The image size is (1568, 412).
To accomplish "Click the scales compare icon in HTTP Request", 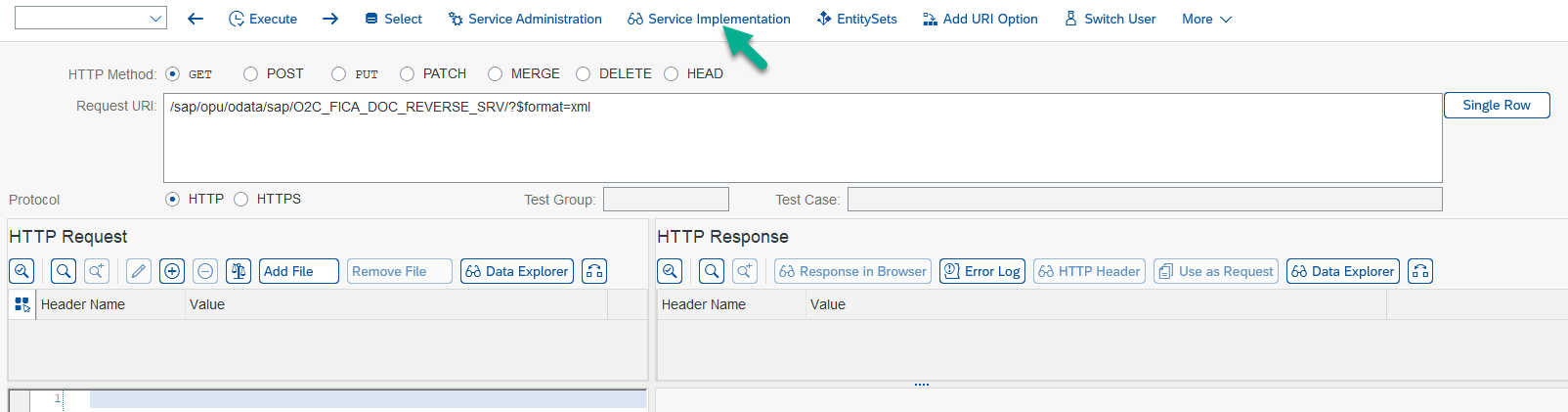I will [239, 271].
